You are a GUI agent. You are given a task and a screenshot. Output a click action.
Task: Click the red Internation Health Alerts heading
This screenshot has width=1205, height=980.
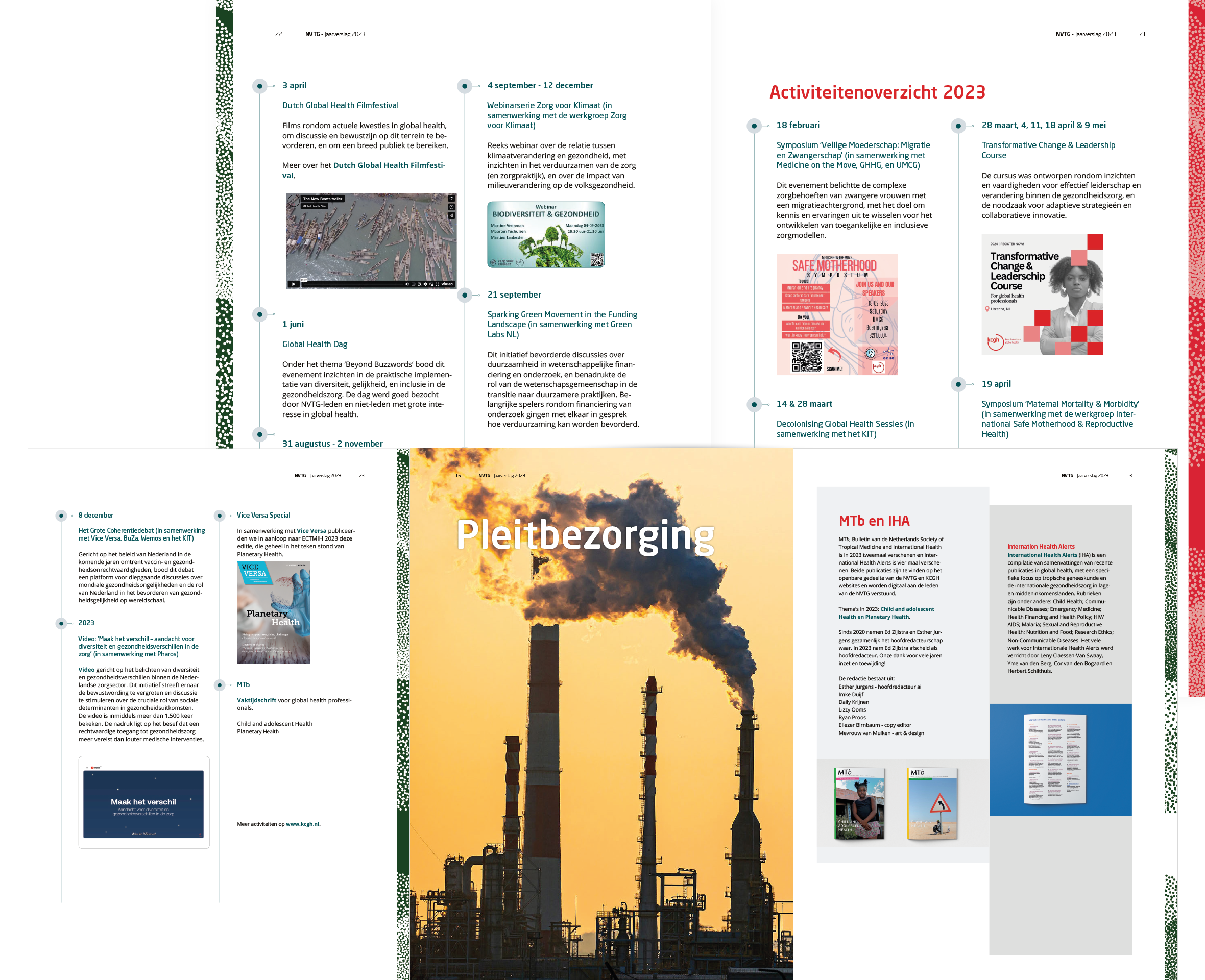(x=1041, y=547)
